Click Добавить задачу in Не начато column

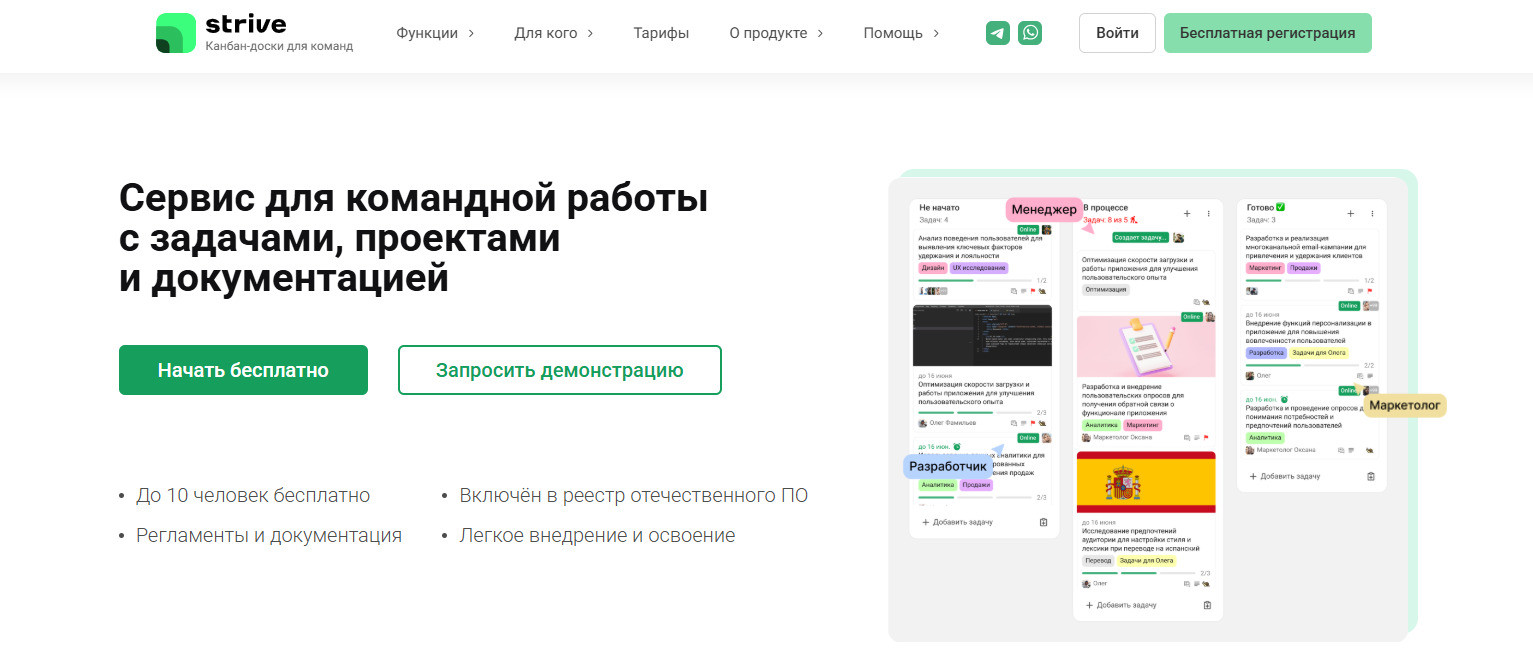pos(957,522)
